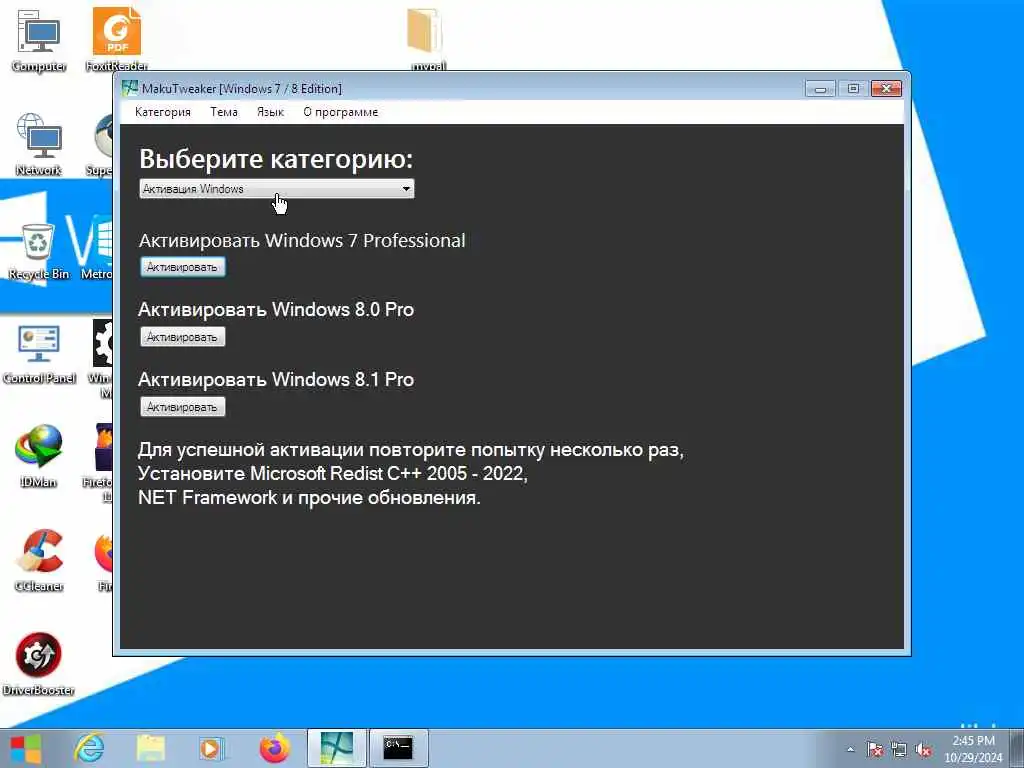
Task: Select the IDMan desktop icon
Action: pos(39,456)
